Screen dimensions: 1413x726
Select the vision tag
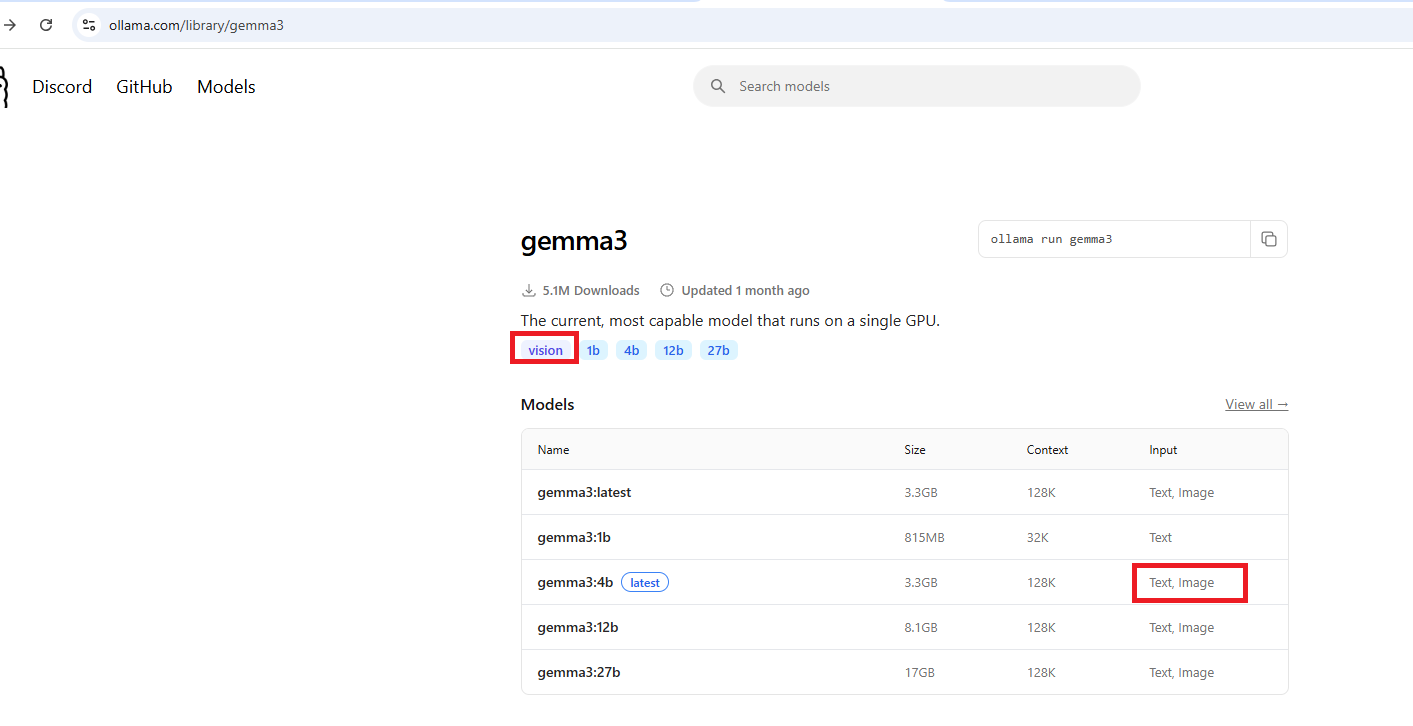[545, 350]
